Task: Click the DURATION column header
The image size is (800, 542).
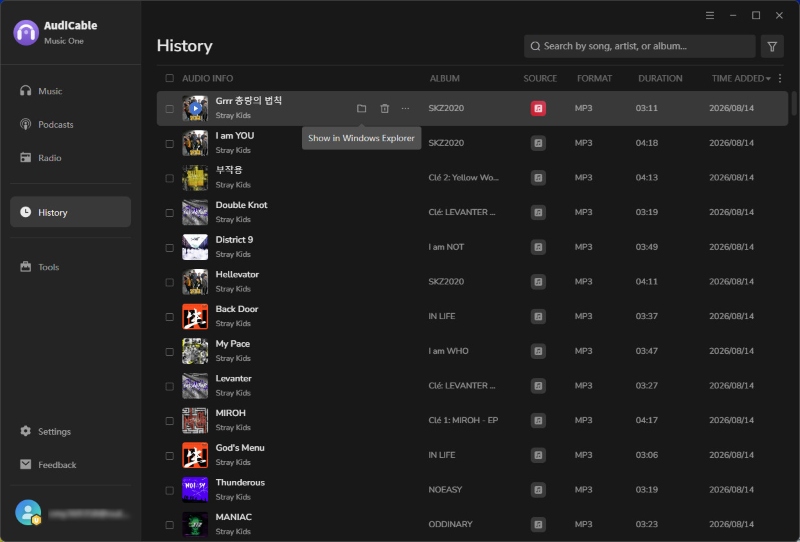Action: (660, 79)
